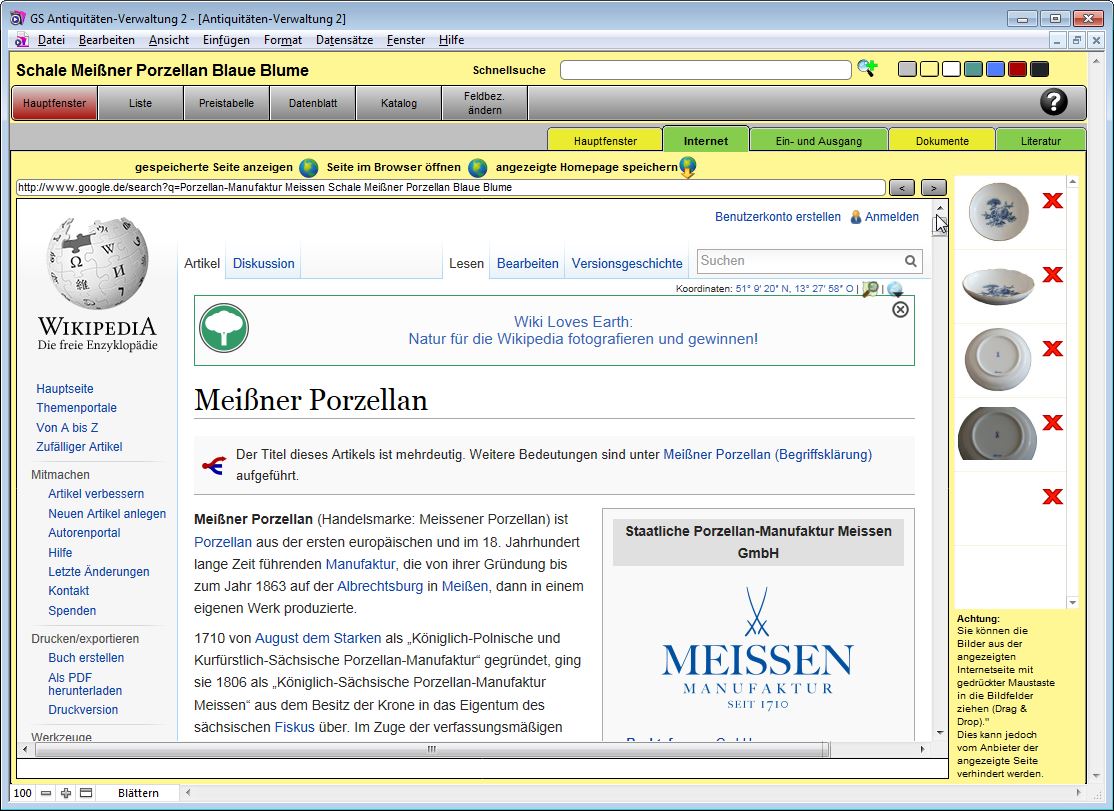
Task: Switch to the Ein- und Ausgang tab
Action: pyautogui.click(x=818, y=141)
